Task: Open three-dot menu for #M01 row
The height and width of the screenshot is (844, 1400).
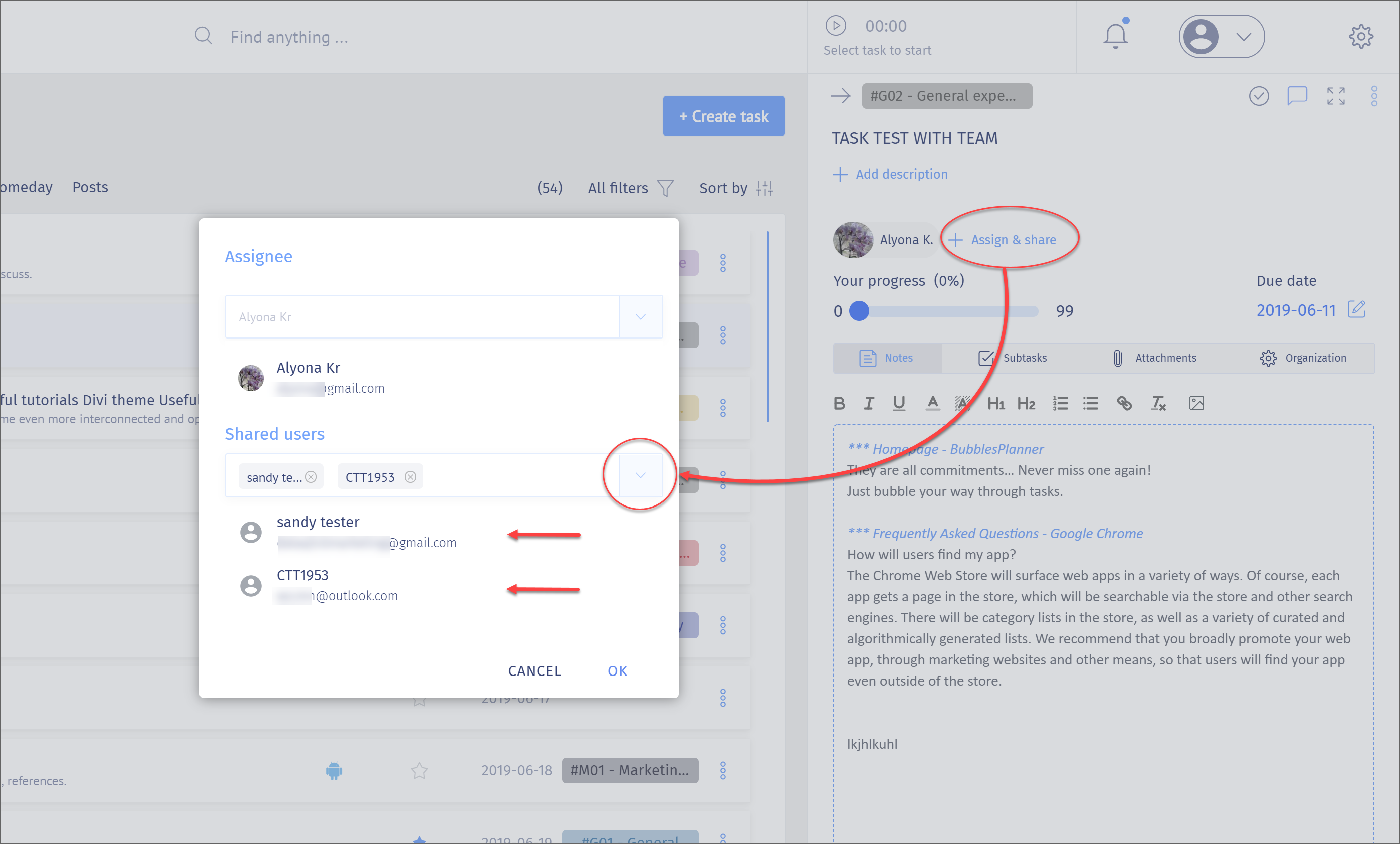Action: (x=723, y=770)
